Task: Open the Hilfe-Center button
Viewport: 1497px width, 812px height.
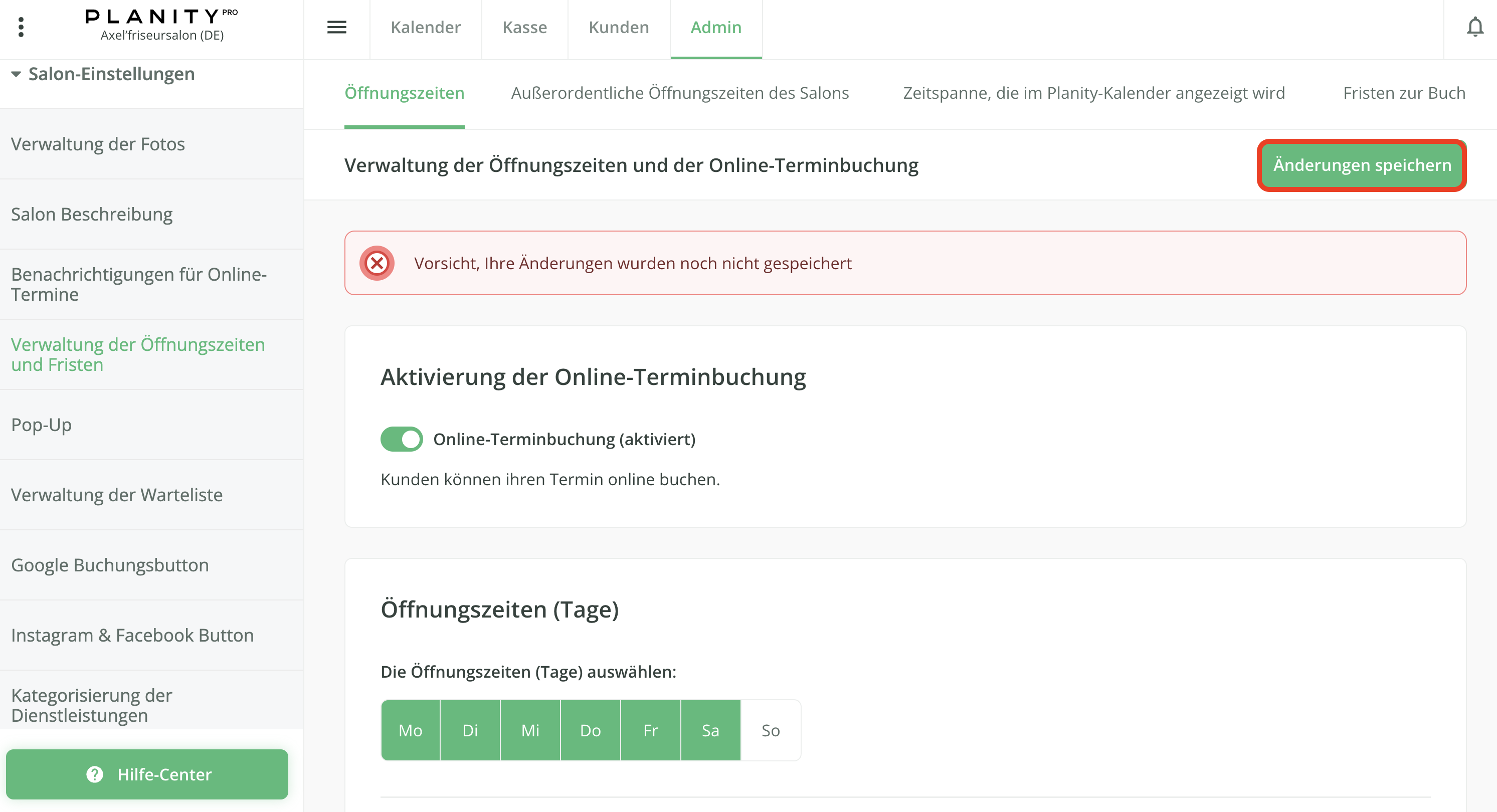Action: tap(147, 774)
